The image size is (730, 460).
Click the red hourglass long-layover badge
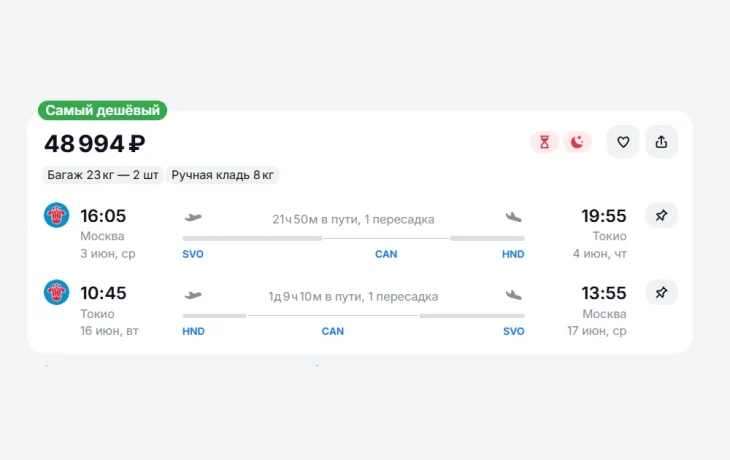(544, 142)
